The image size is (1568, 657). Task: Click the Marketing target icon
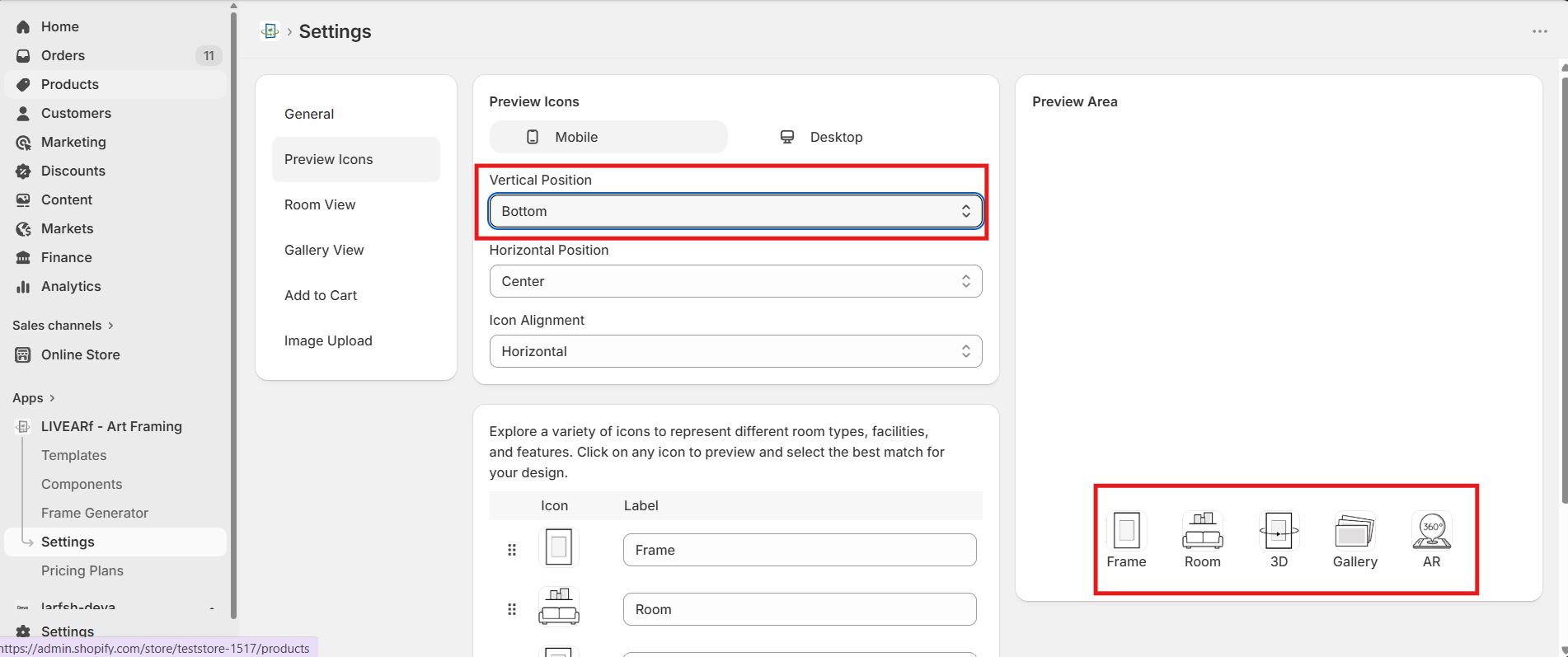(23, 142)
